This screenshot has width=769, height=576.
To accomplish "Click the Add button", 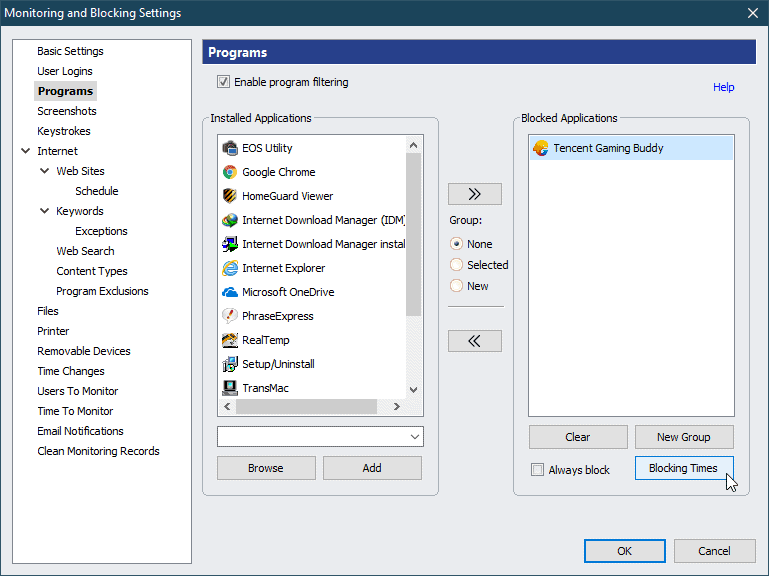I will point(372,468).
